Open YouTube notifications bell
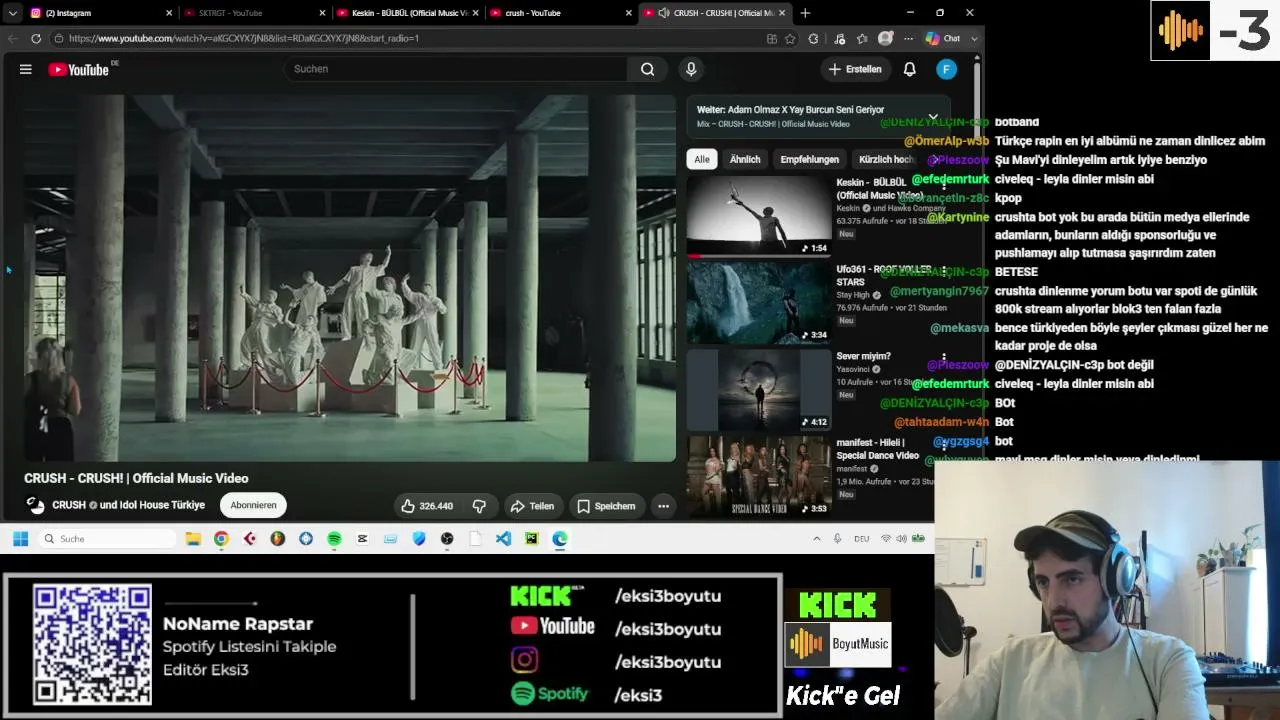The height and width of the screenshot is (720, 1280). 910,69
